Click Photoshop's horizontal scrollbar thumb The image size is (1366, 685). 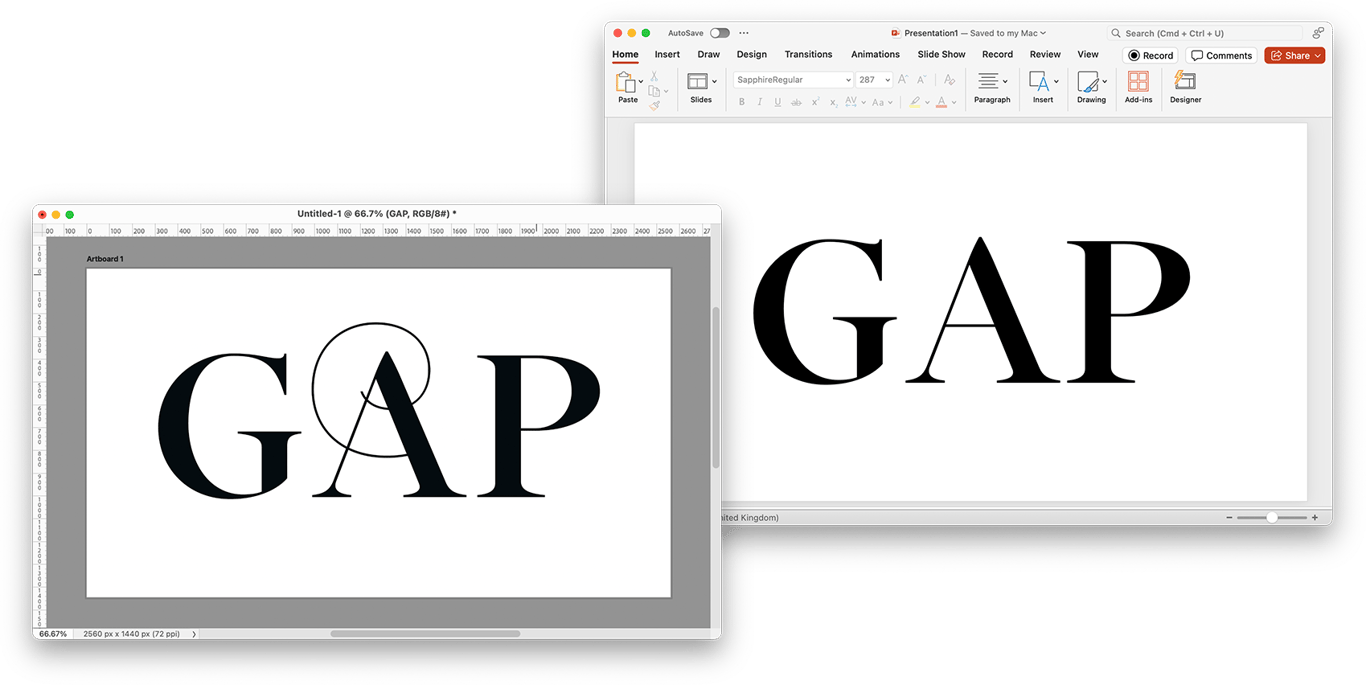tap(425, 633)
